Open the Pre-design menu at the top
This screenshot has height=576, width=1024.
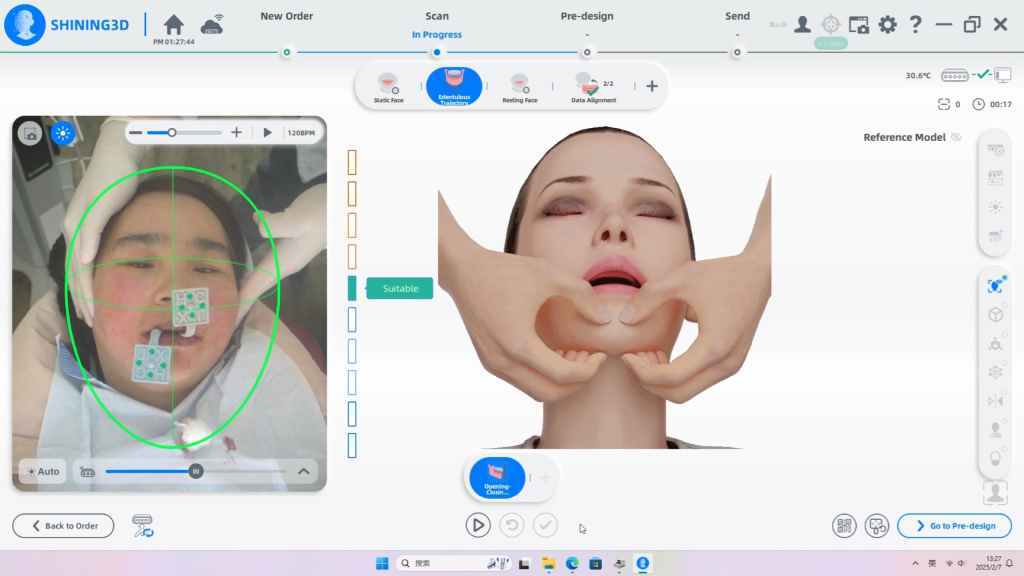tap(586, 16)
